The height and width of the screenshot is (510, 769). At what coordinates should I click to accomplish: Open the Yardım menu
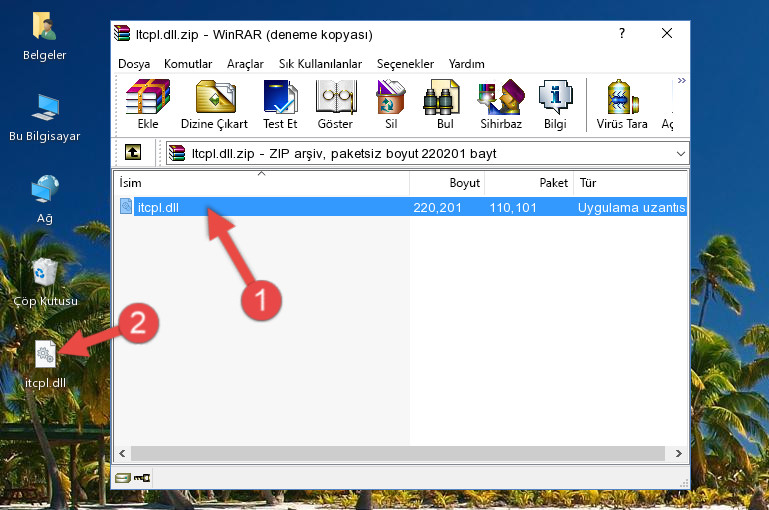point(466,64)
